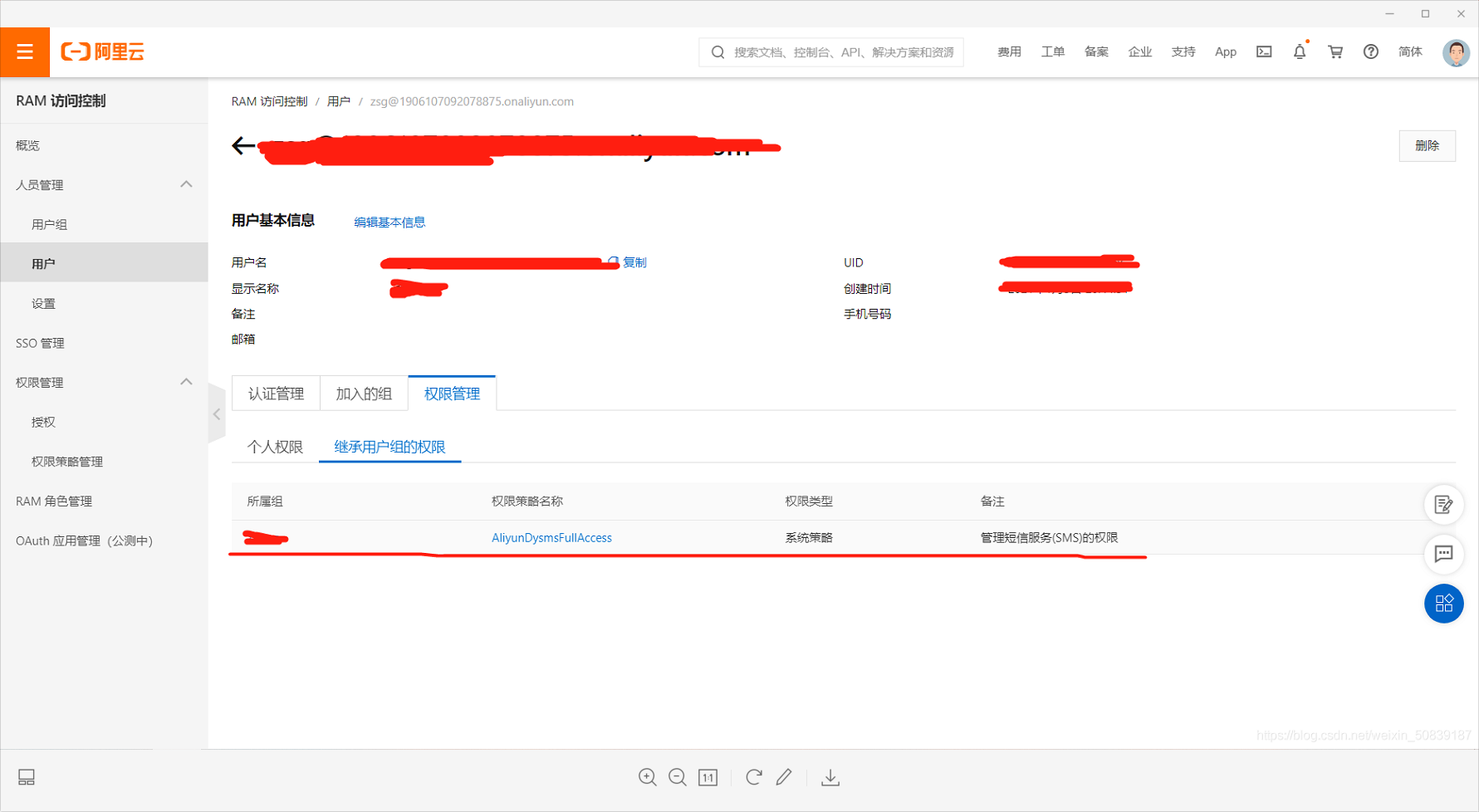Screen dimensions: 1479x812
Task: Open the 工单 top menu
Action: pos(1052,51)
